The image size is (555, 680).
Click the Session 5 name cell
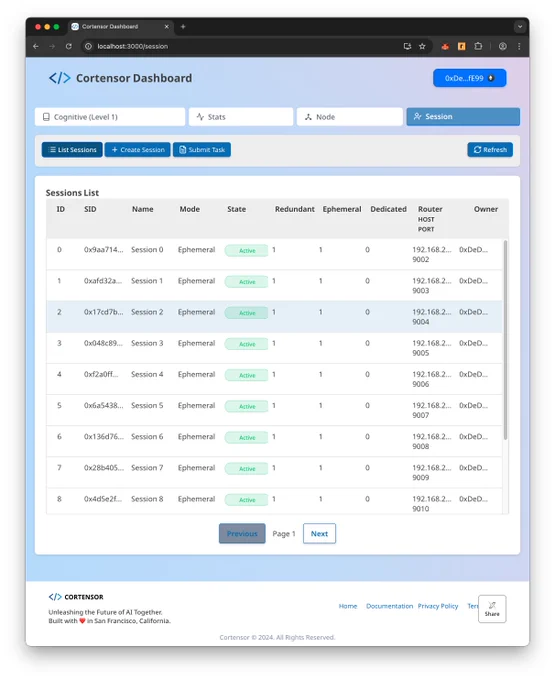click(147, 406)
